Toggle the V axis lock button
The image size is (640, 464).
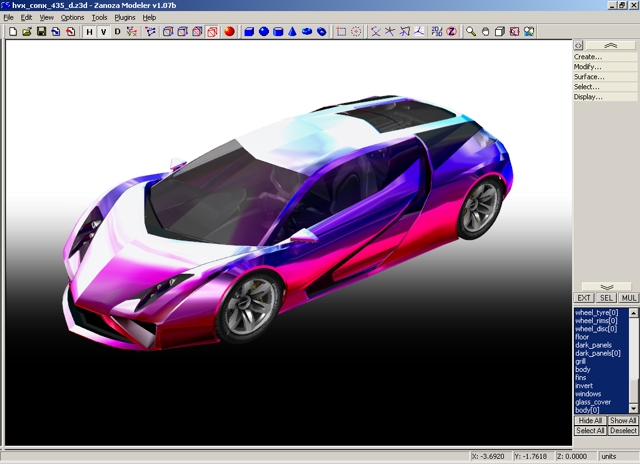click(103, 32)
